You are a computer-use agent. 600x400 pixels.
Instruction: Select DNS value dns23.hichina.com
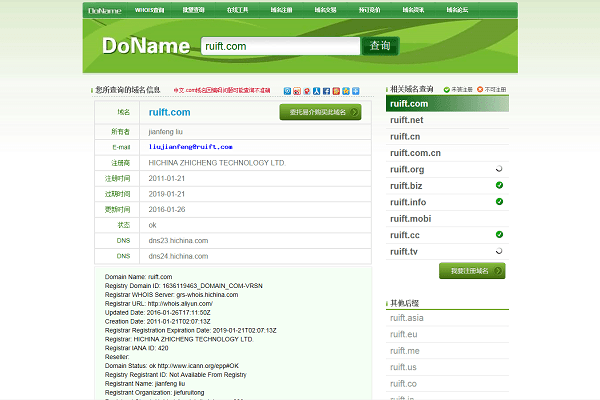178,240
